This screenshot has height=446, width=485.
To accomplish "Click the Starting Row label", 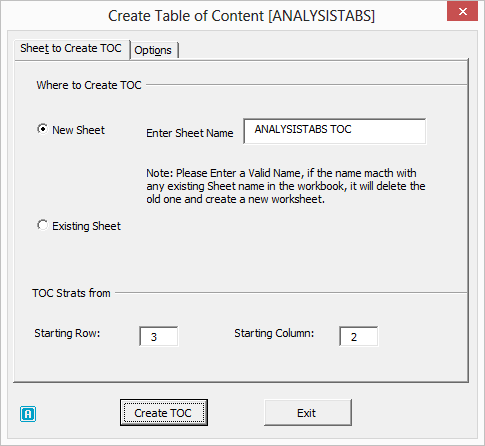I will 67,333.
